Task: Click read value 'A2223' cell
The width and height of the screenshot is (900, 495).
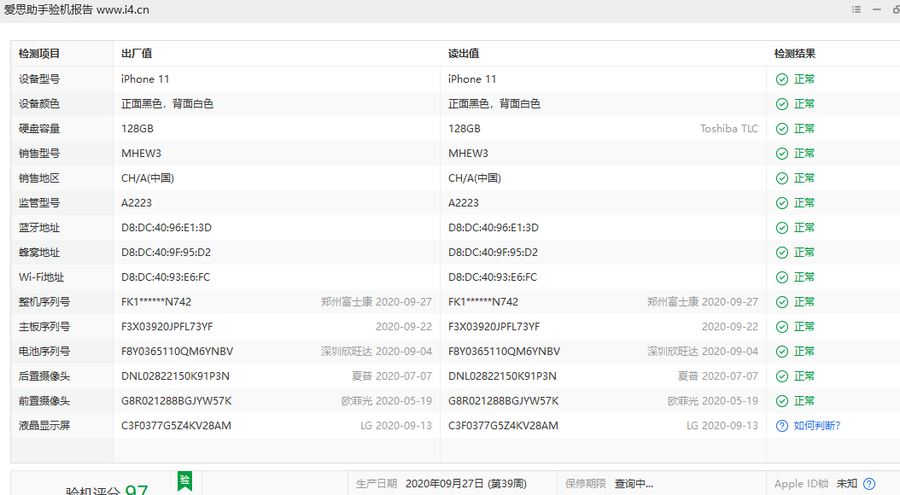Action: point(464,203)
